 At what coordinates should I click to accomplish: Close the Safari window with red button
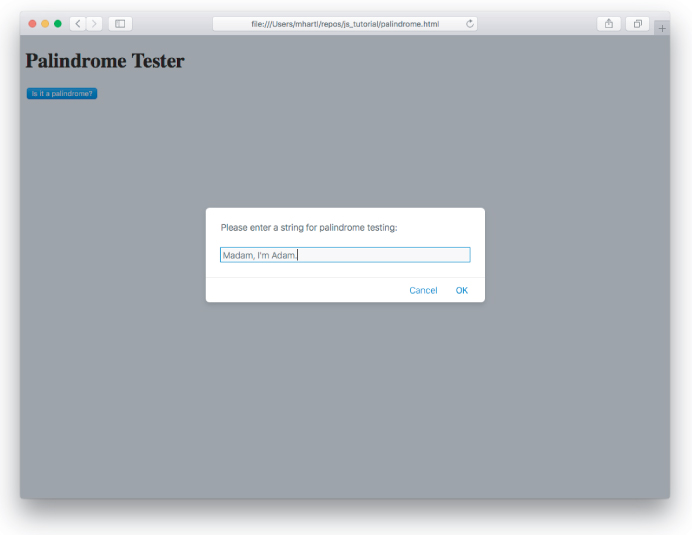pyautogui.click(x=32, y=23)
